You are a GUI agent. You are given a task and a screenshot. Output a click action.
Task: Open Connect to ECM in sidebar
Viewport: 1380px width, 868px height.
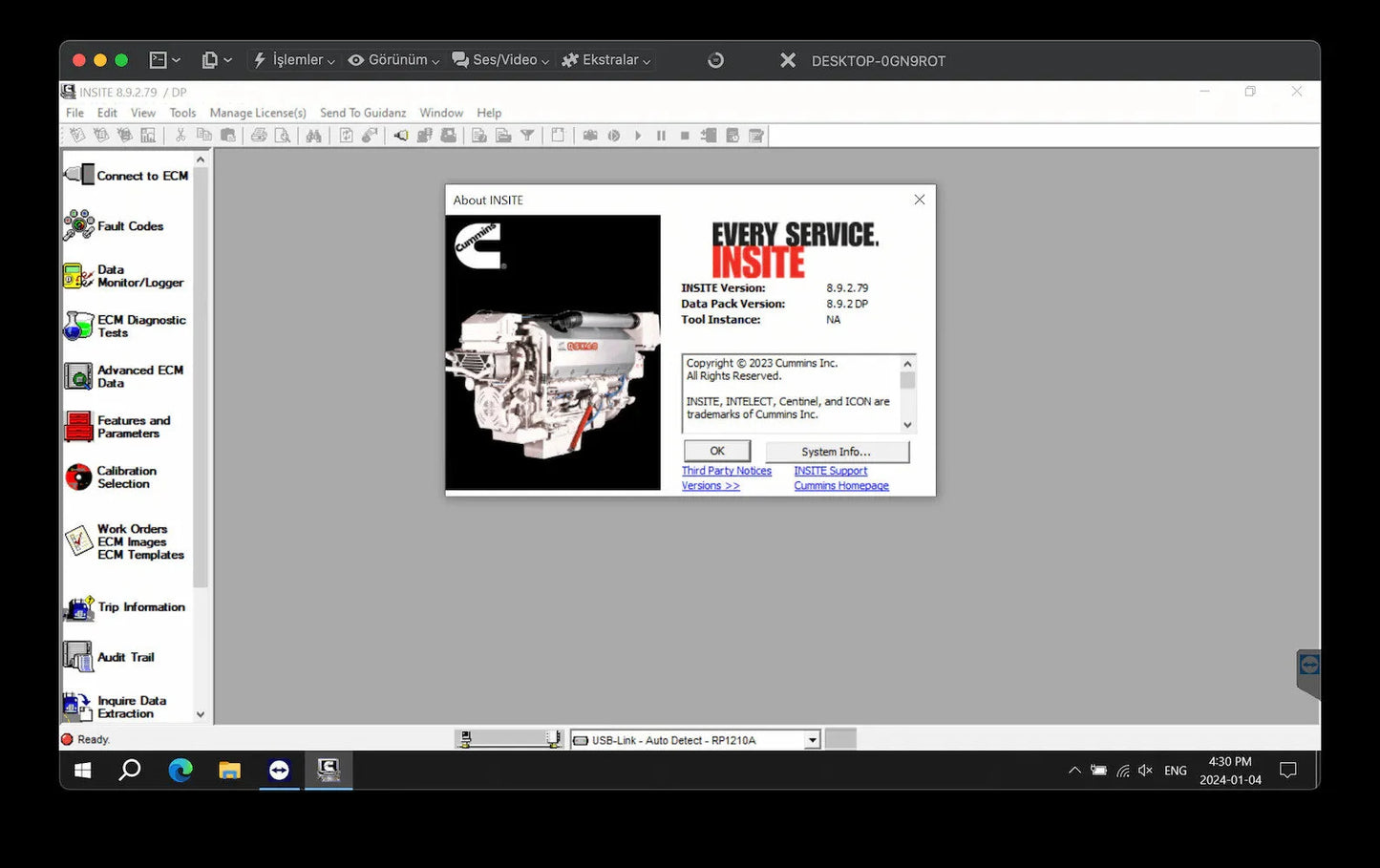(126, 176)
